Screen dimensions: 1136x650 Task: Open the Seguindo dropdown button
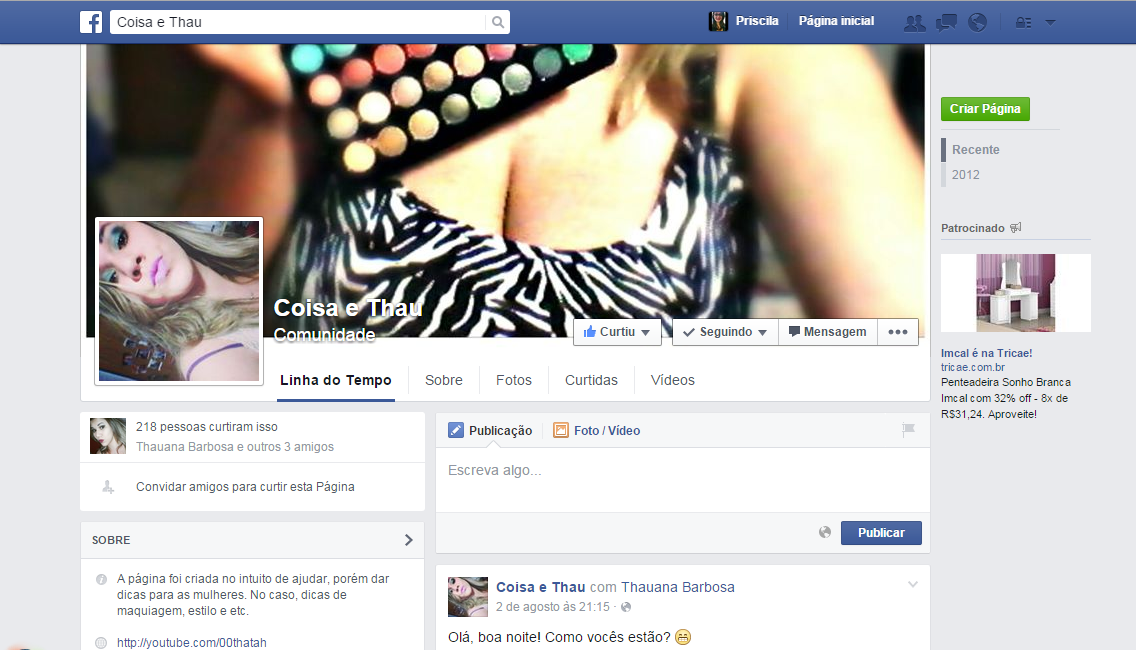(725, 332)
